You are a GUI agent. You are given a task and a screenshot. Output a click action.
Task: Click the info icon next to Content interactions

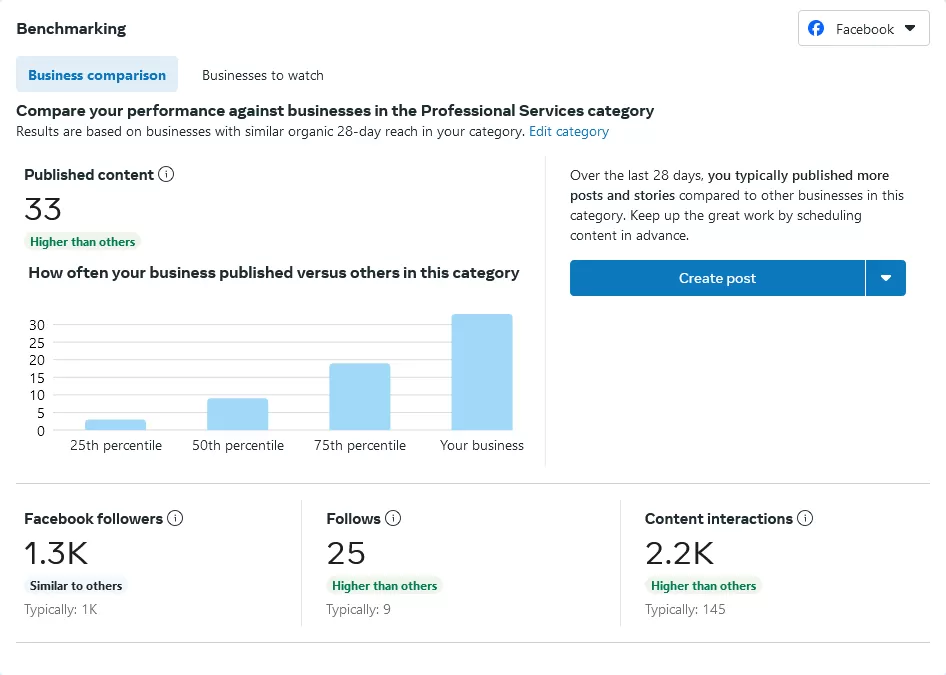805,519
